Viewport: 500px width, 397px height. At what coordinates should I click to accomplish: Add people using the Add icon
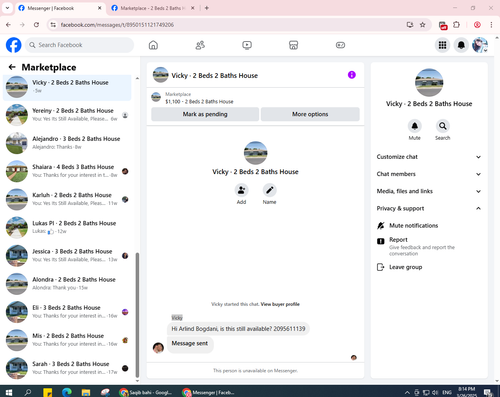coord(241,190)
